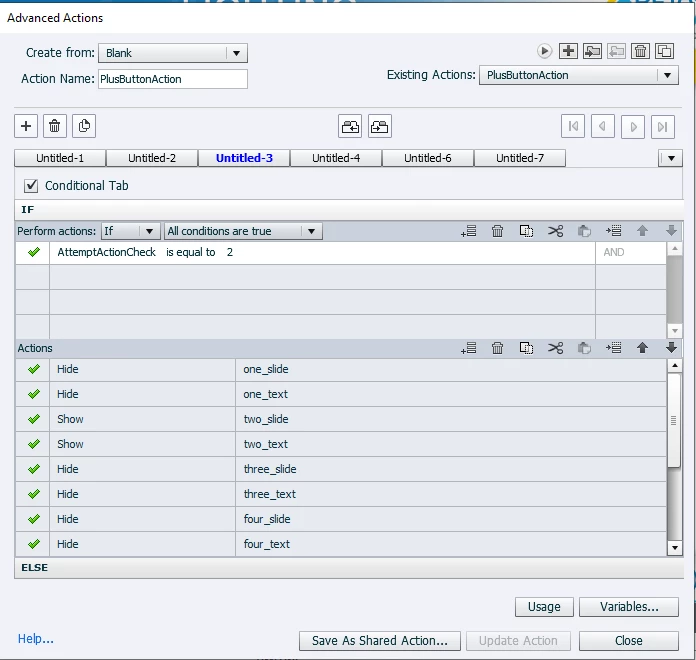This screenshot has height=660, width=696.
Task: Move decision tab left icon
Action: point(350,126)
